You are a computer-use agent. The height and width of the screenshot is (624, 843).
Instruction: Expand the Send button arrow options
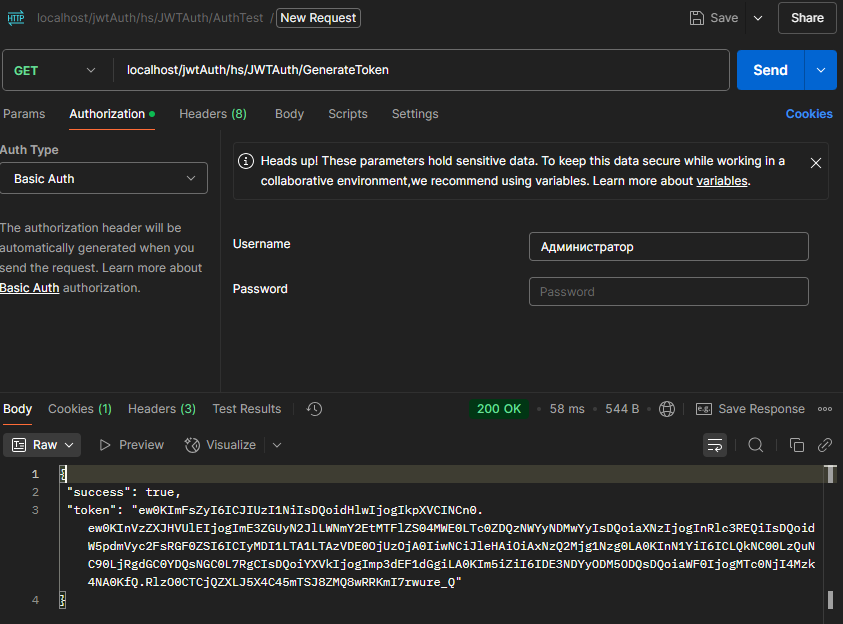(821, 70)
